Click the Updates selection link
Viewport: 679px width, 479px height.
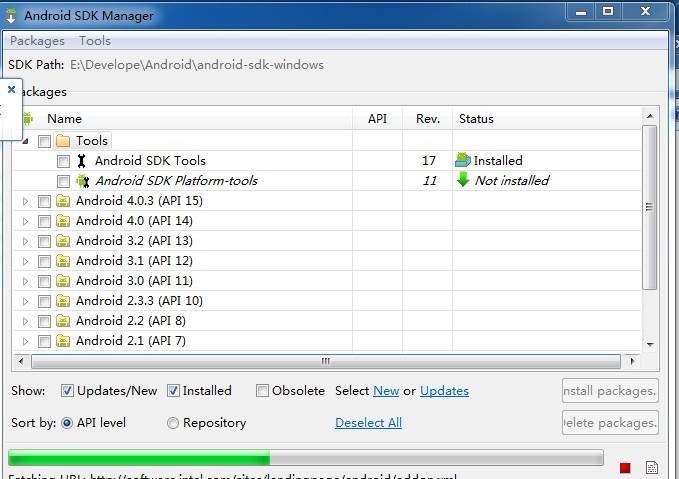point(444,391)
